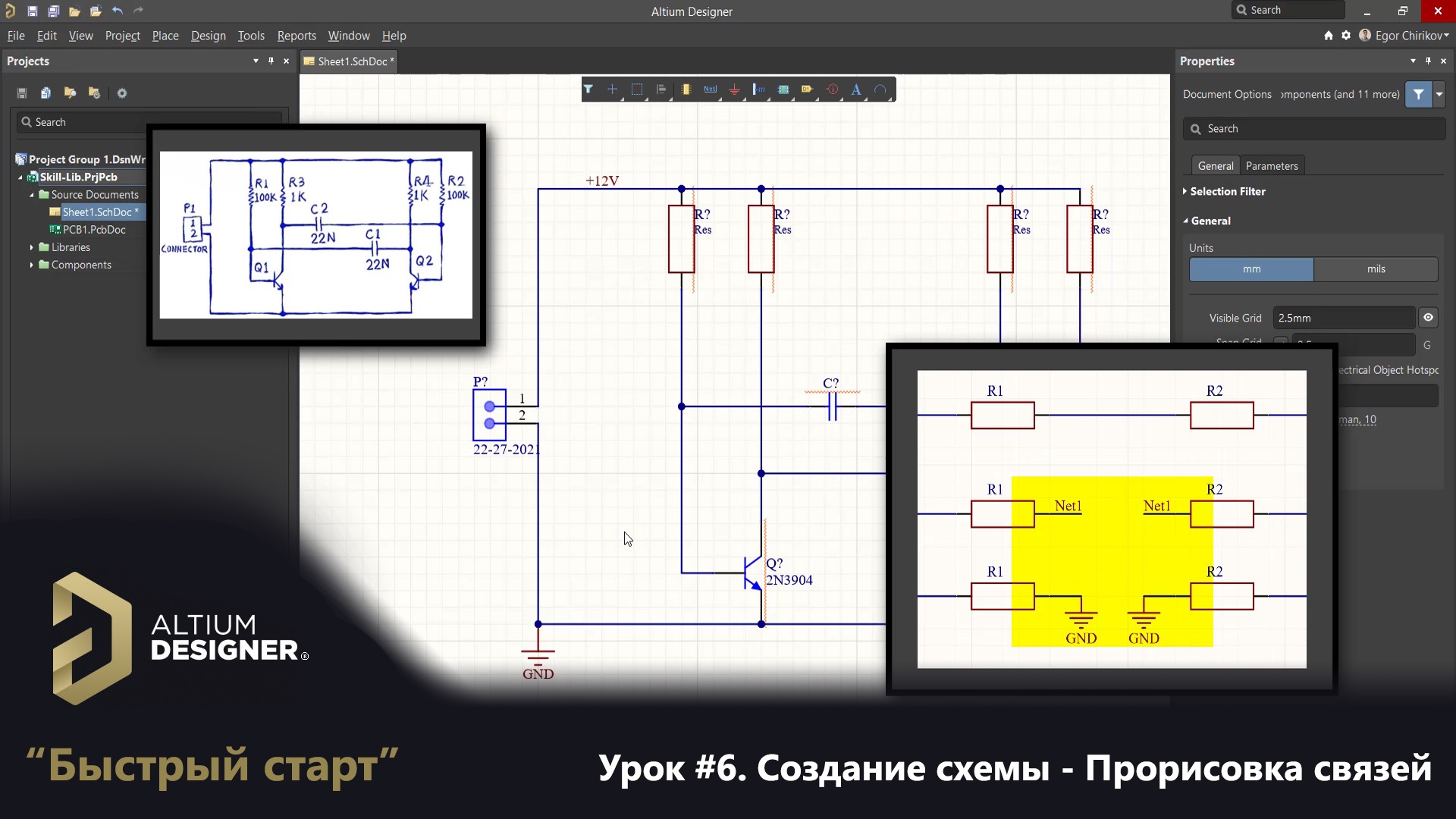Open project options via gear icon in Projects panel

pos(121,93)
